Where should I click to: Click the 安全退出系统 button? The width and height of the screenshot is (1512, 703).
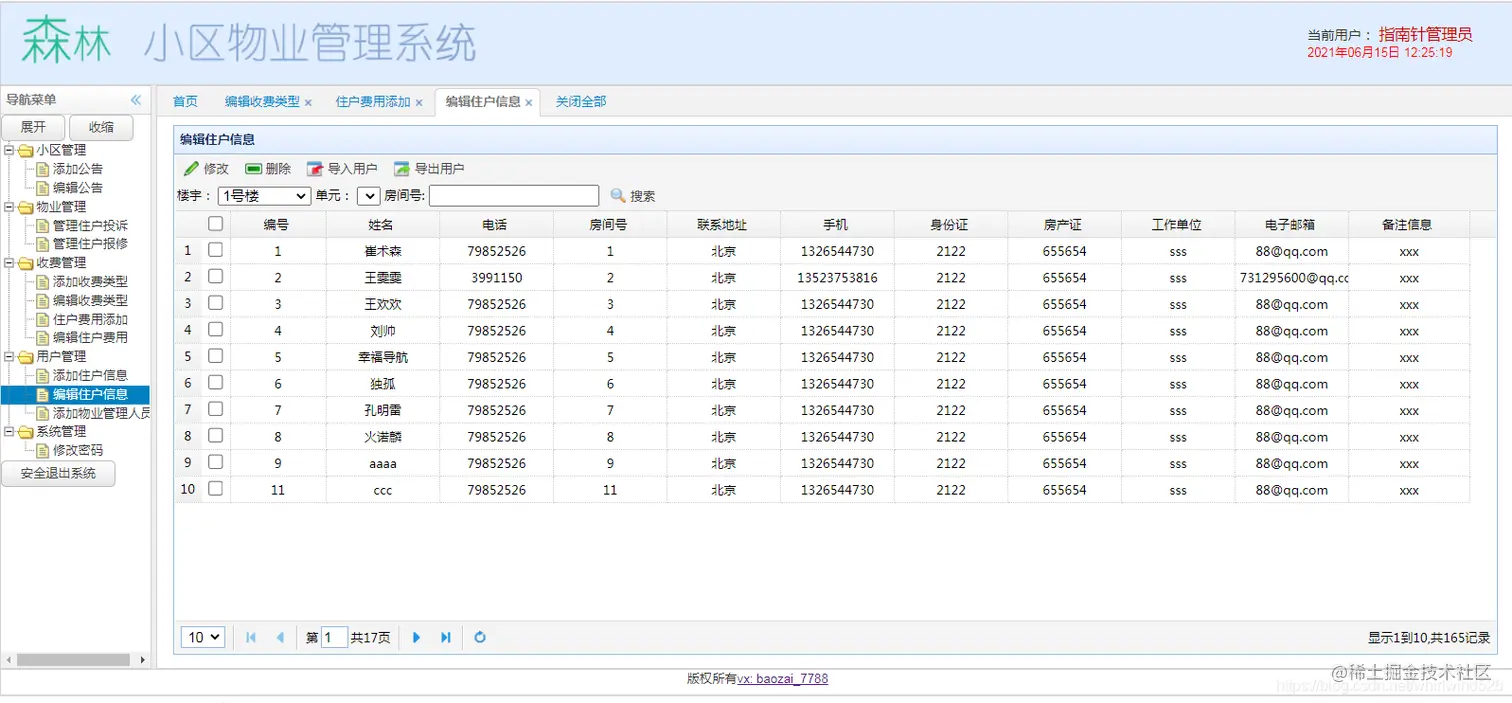pyautogui.click(x=58, y=473)
